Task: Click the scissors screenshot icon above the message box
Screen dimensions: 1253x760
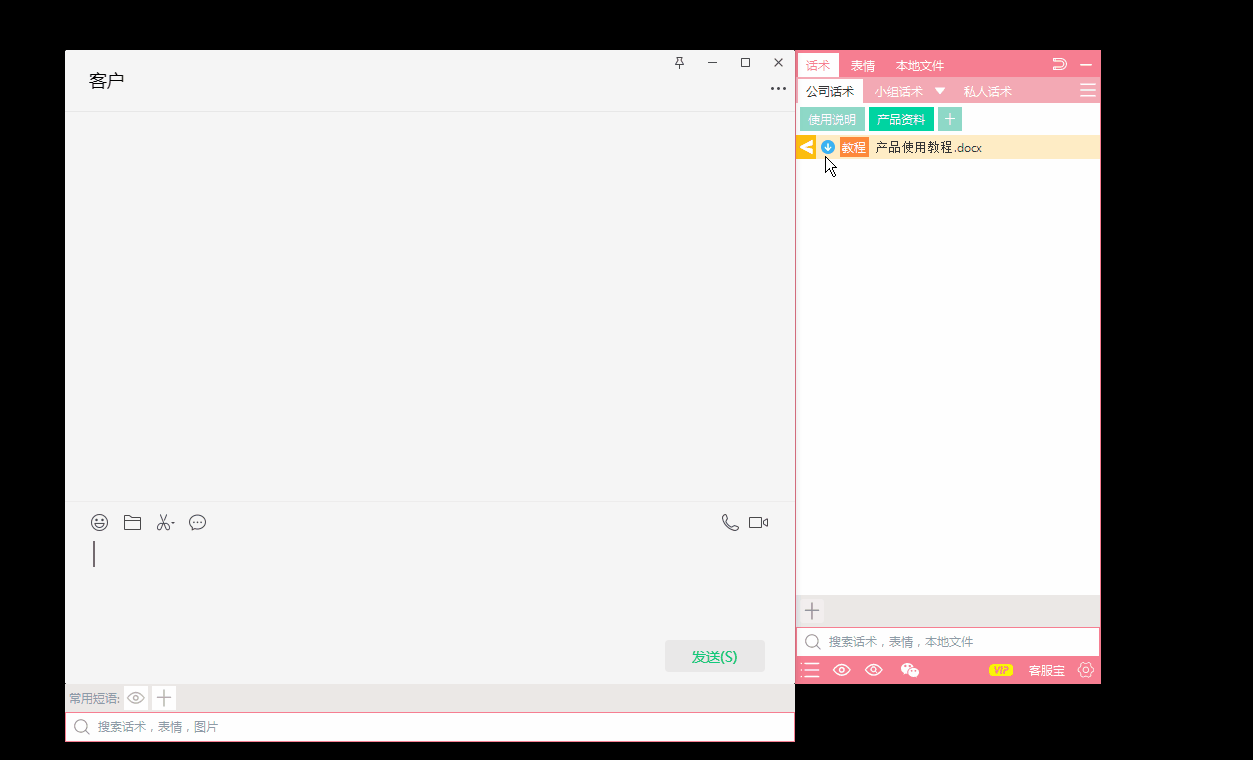Action: pyautogui.click(x=164, y=522)
